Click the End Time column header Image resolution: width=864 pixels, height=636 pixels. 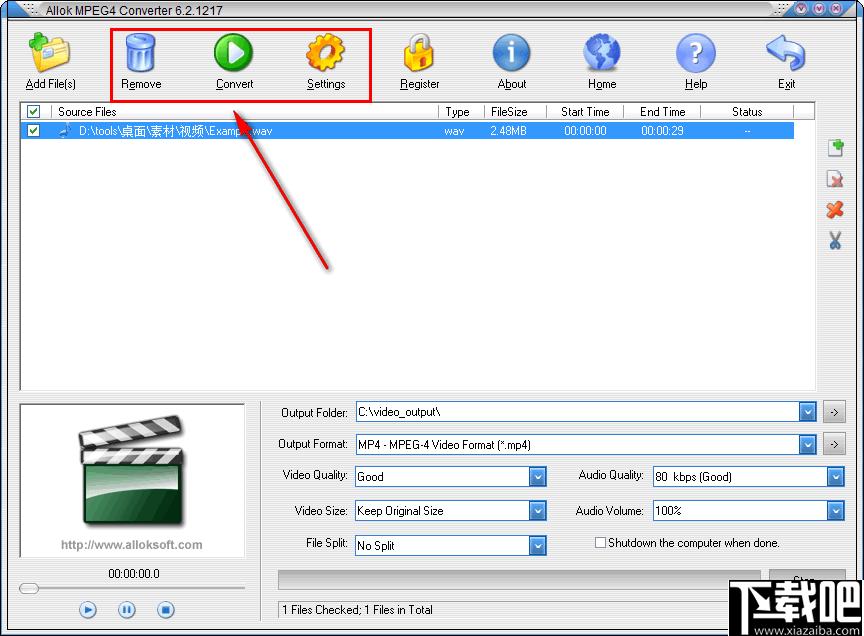click(x=662, y=112)
